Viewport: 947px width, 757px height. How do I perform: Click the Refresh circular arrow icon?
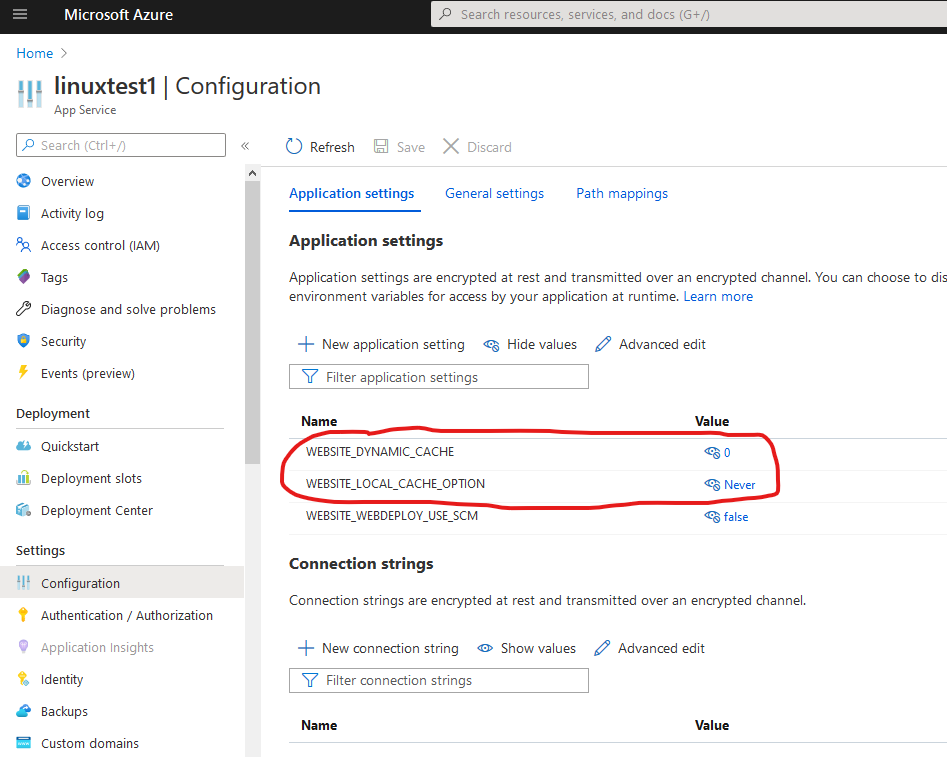(x=294, y=146)
